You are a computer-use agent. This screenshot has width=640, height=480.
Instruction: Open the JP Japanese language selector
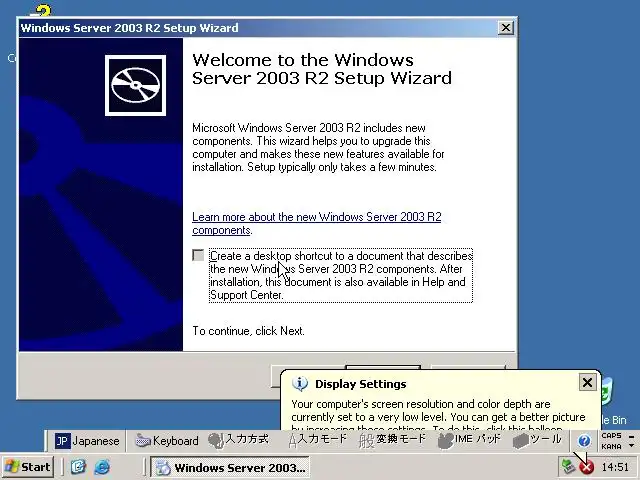point(87,441)
